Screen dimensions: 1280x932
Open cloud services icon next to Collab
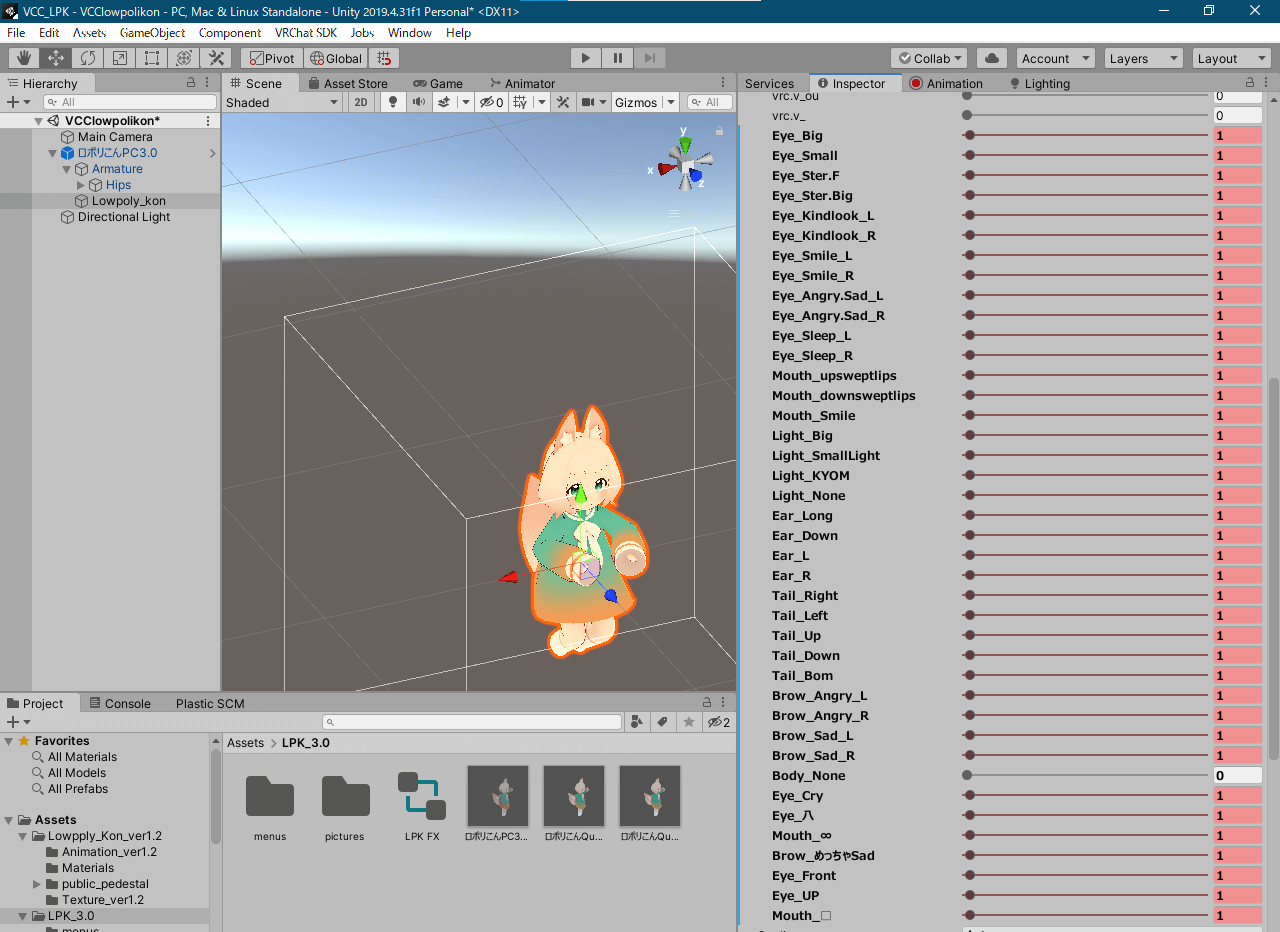coord(991,59)
